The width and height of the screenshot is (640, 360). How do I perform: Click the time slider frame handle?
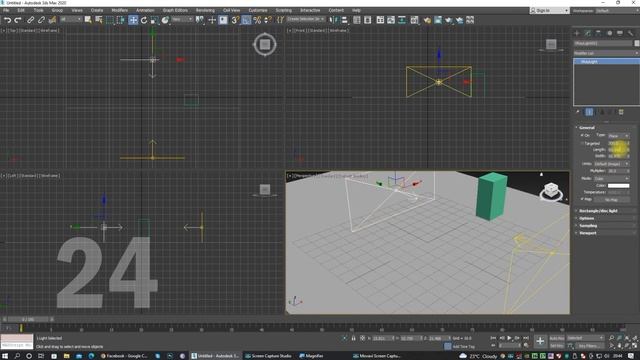pos(28,319)
